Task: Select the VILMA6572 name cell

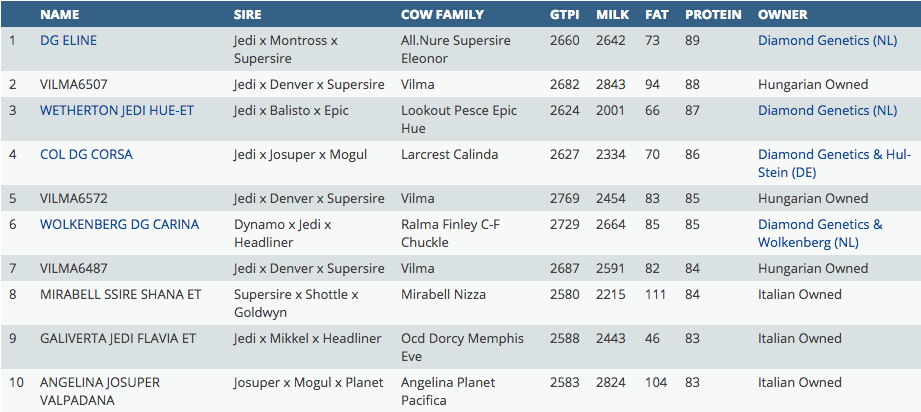Action: point(73,199)
